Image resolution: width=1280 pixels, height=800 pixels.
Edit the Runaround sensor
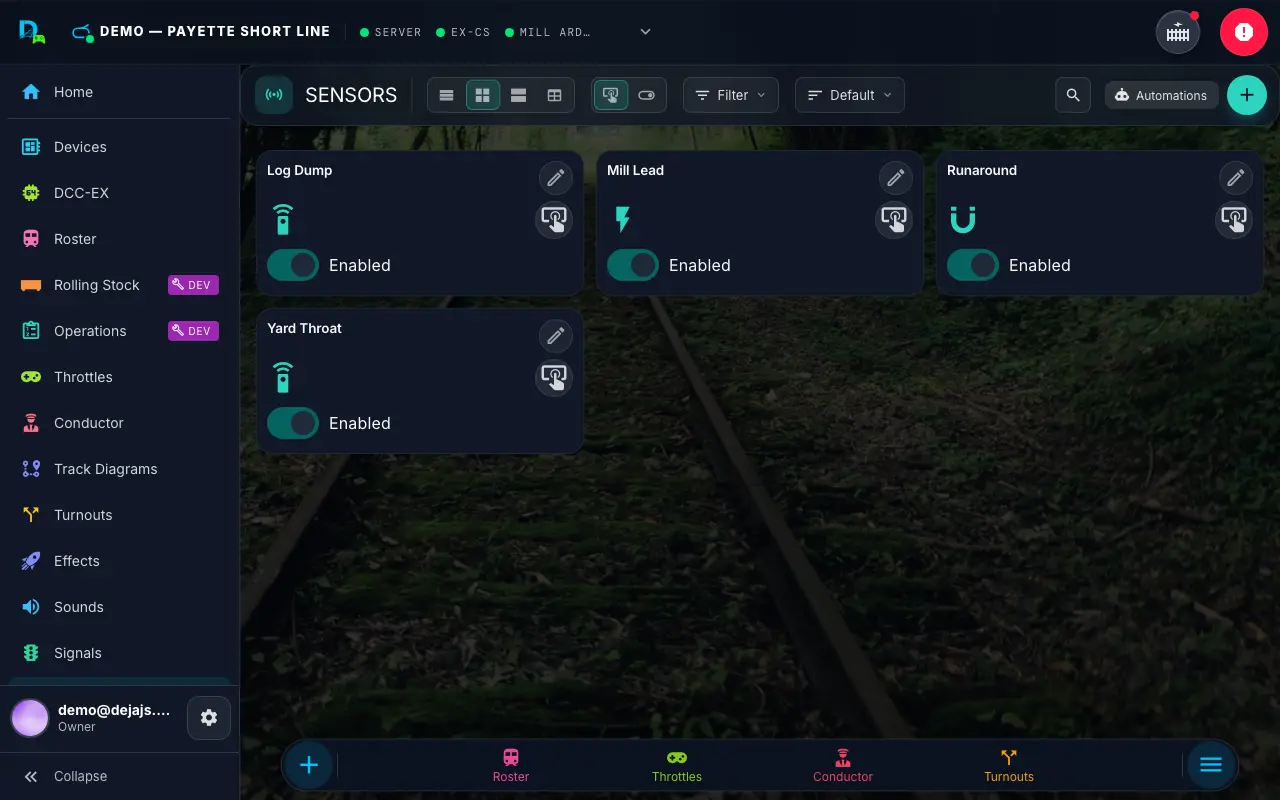pyautogui.click(x=1236, y=178)
